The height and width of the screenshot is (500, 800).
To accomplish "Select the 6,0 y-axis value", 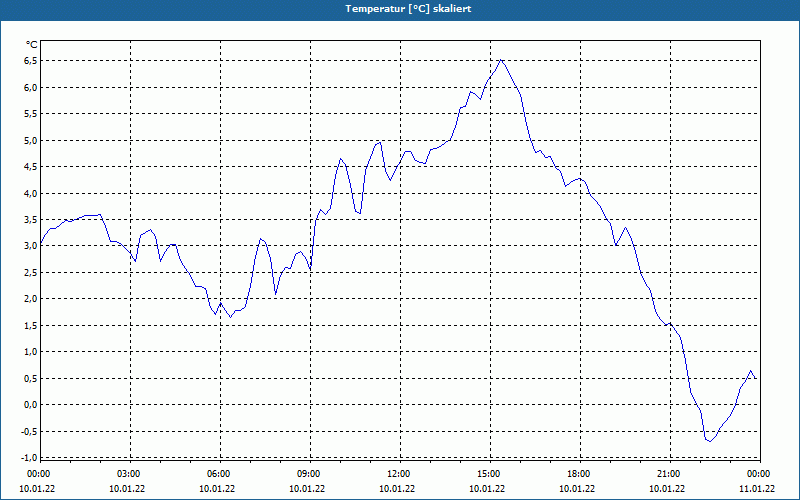I will pyautogui.click(x=31, y=87).
